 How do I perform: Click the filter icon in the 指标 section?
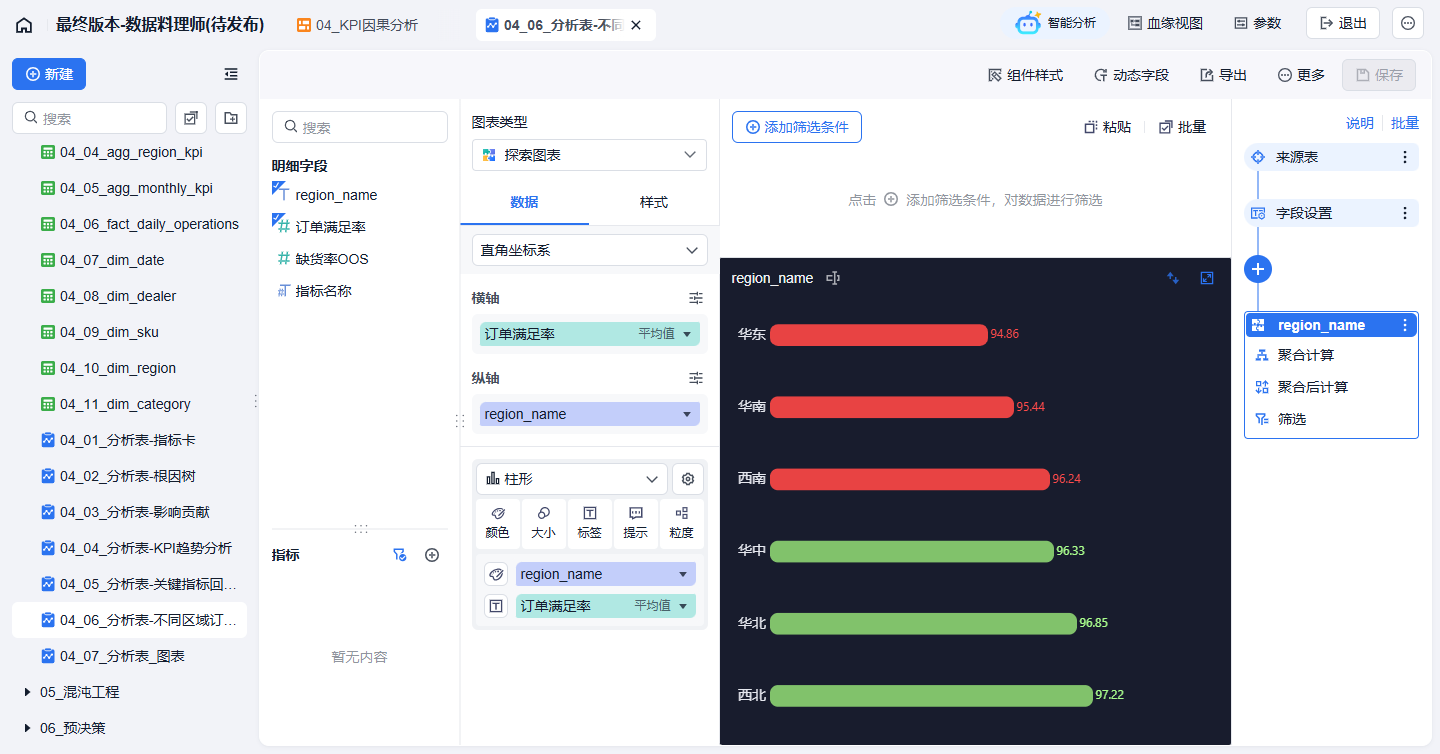tap(400, 555)
